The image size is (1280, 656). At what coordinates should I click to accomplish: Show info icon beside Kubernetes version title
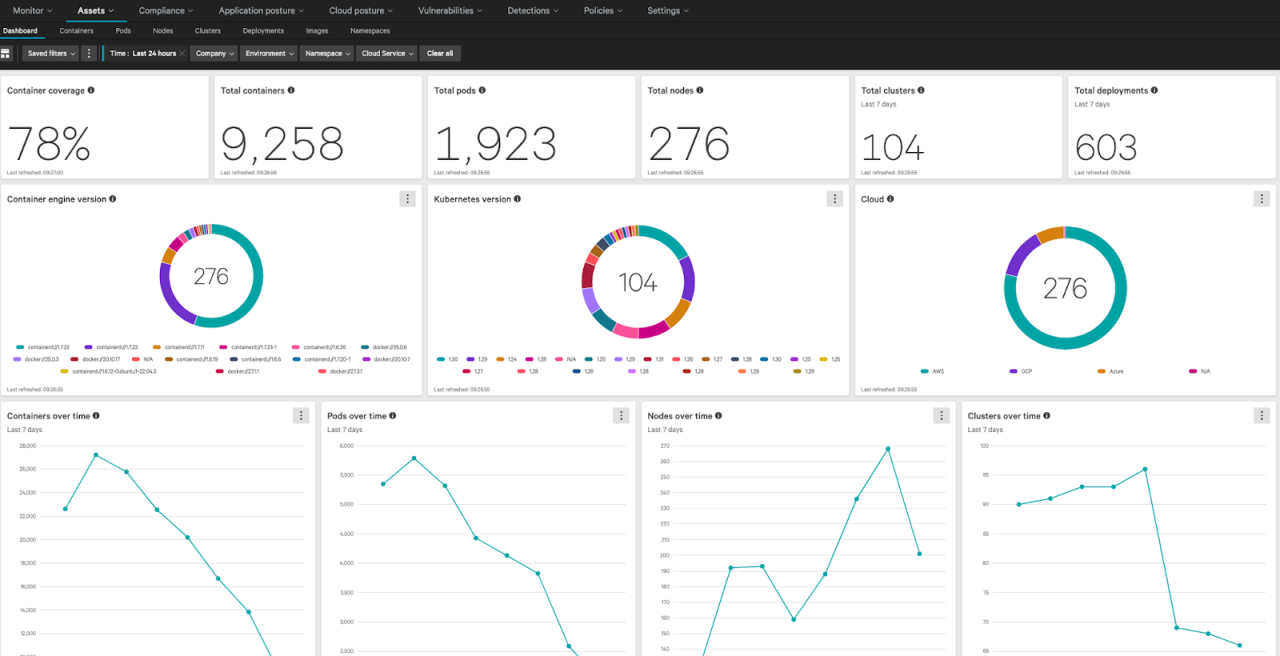click(517, 199)
